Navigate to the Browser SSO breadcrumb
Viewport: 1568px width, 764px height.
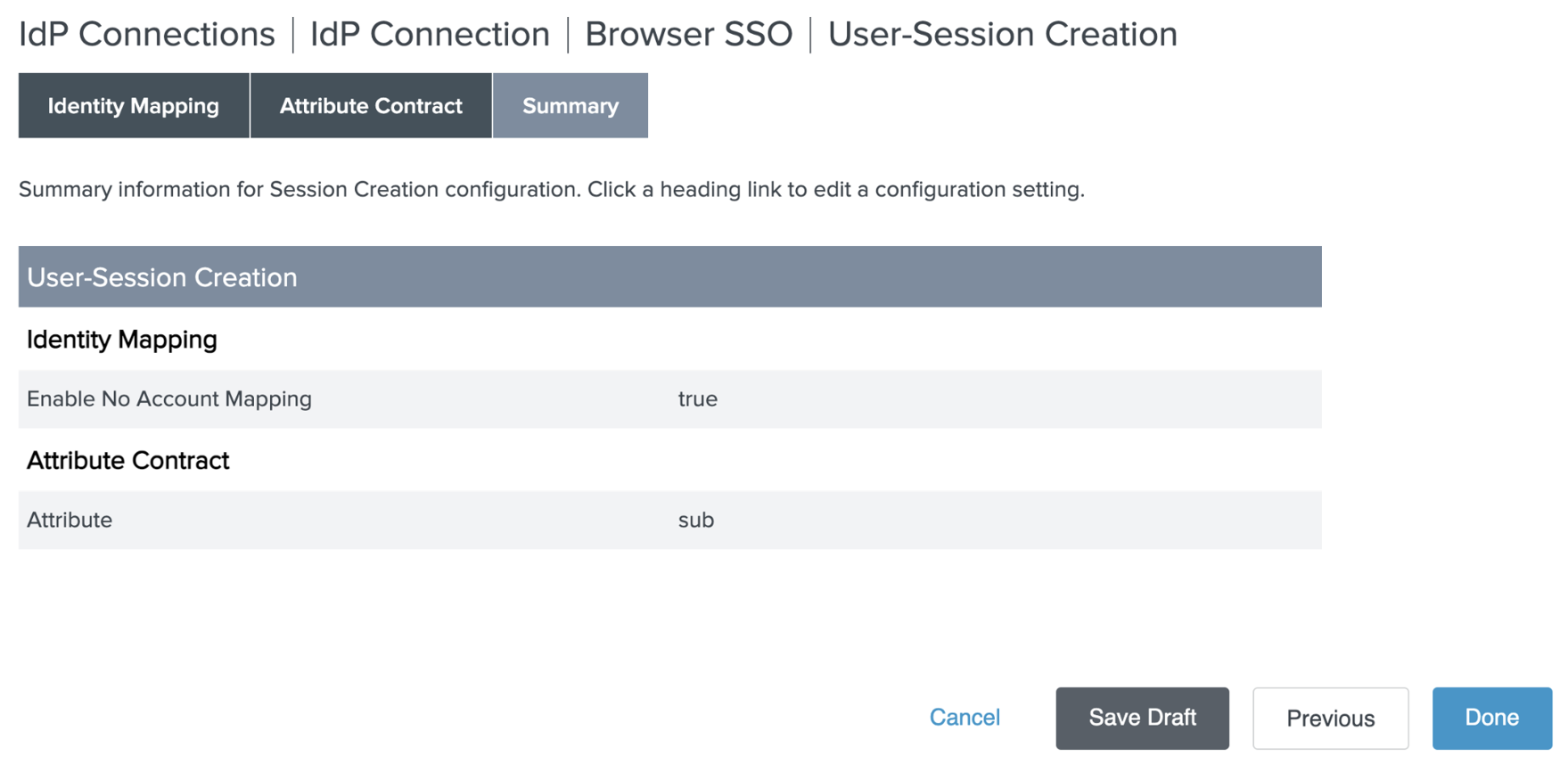[x=688, y=35]
